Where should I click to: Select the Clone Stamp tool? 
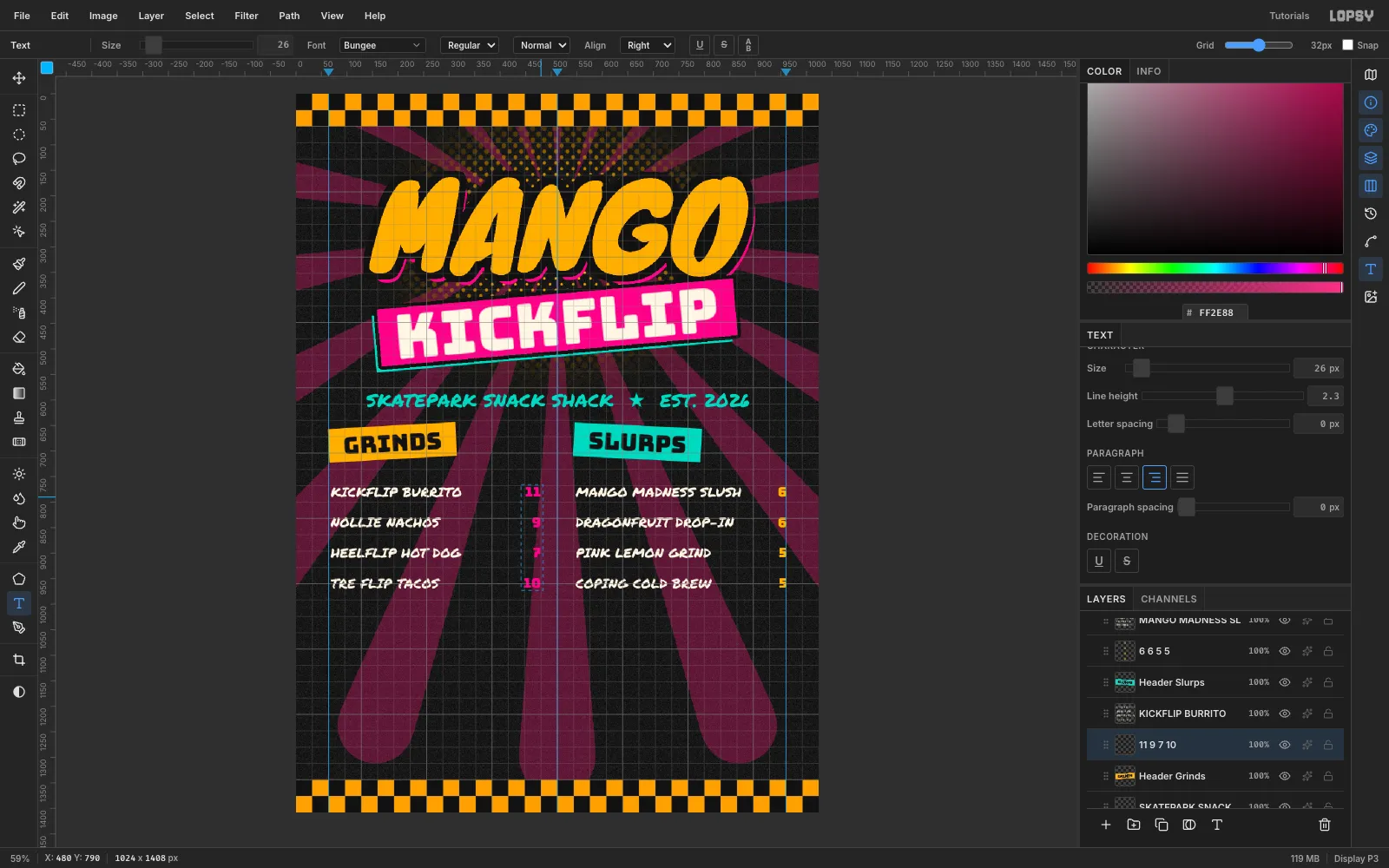coord(19,418)
